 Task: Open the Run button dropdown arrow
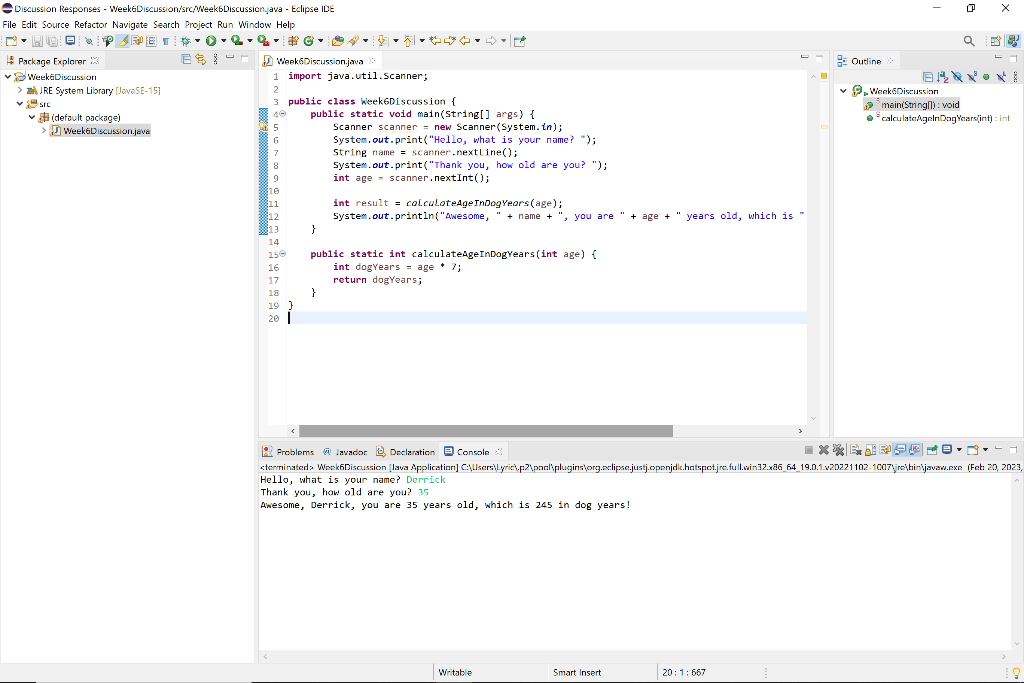coord(223,40)
